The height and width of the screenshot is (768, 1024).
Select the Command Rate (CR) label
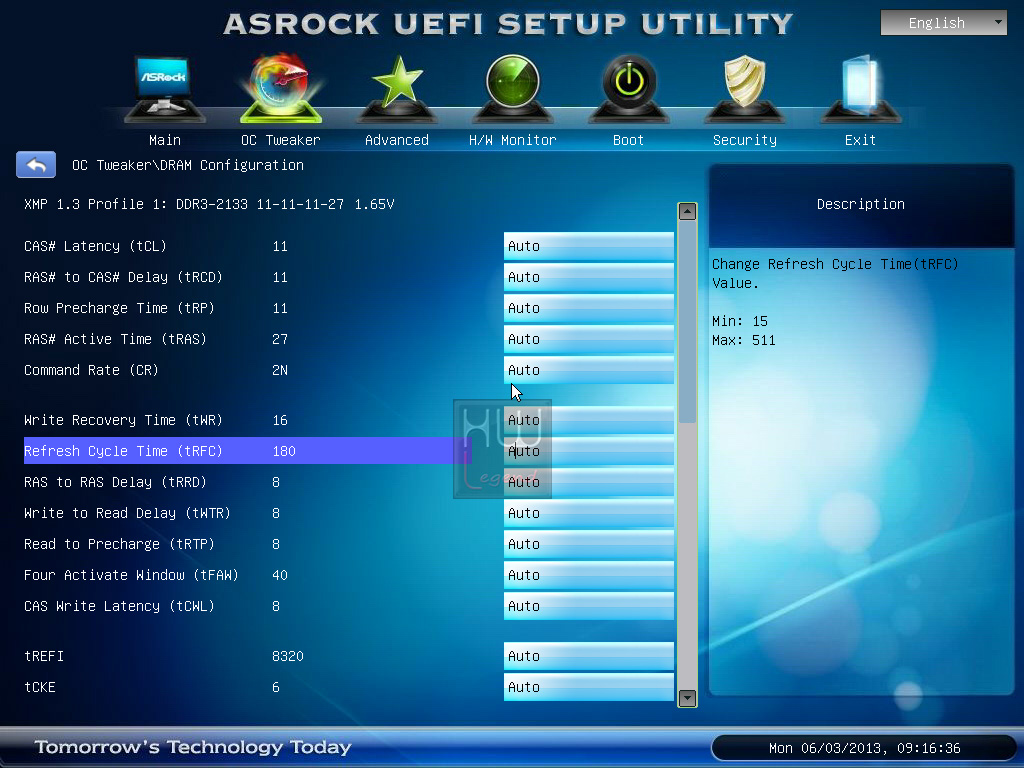91,370
